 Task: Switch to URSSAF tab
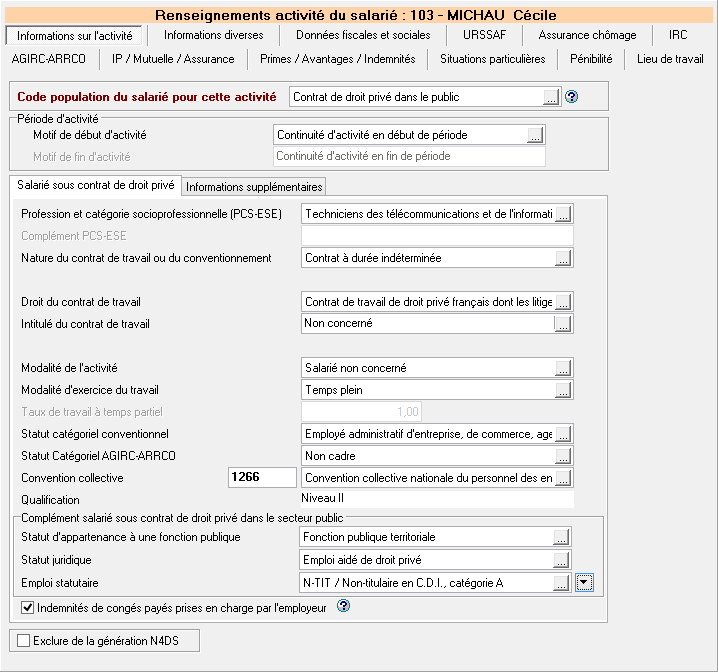click(483, 35)
